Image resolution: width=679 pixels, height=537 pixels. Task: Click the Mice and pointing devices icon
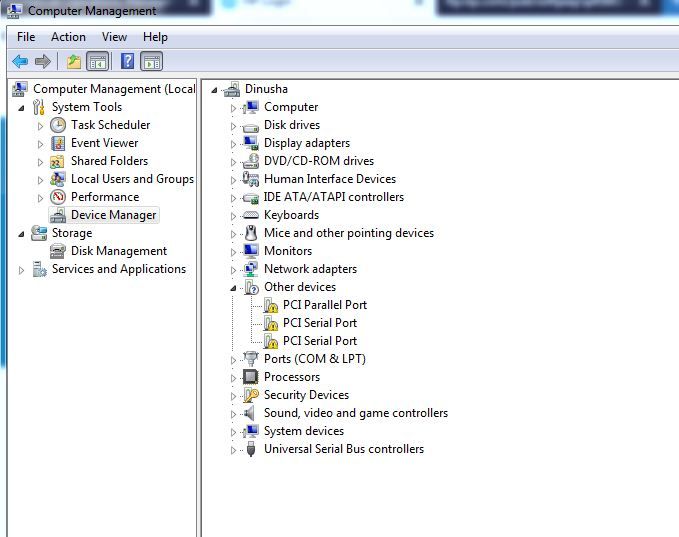tap(251, 233)
